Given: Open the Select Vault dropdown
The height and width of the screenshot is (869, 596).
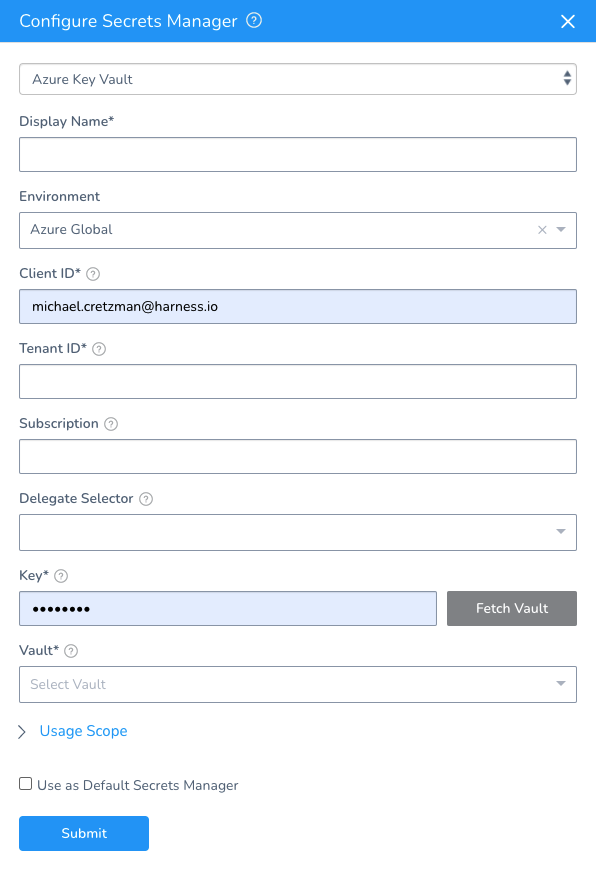Looking at the screenshot, I should 298,684.
